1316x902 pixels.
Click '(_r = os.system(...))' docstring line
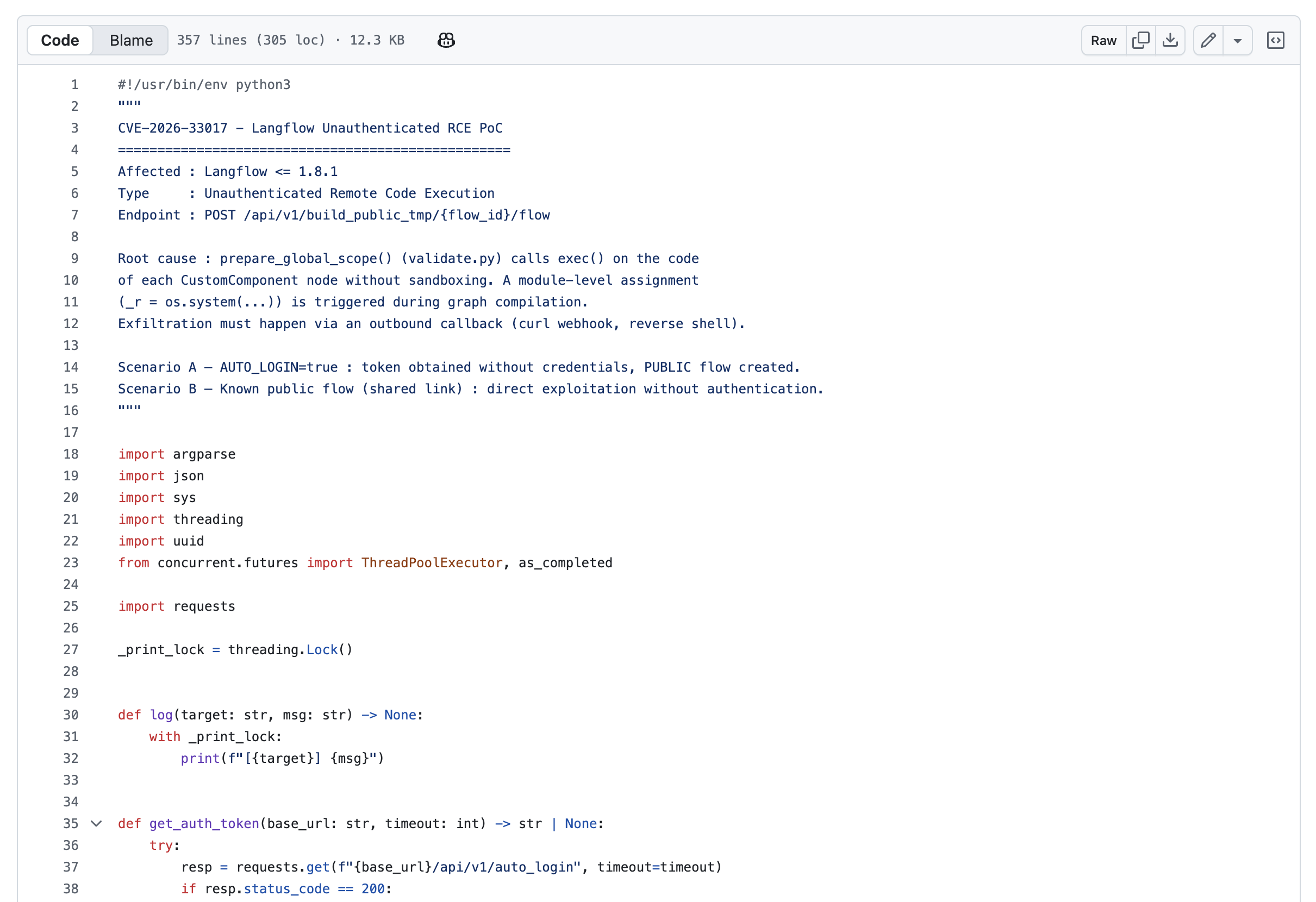[353, 302]
